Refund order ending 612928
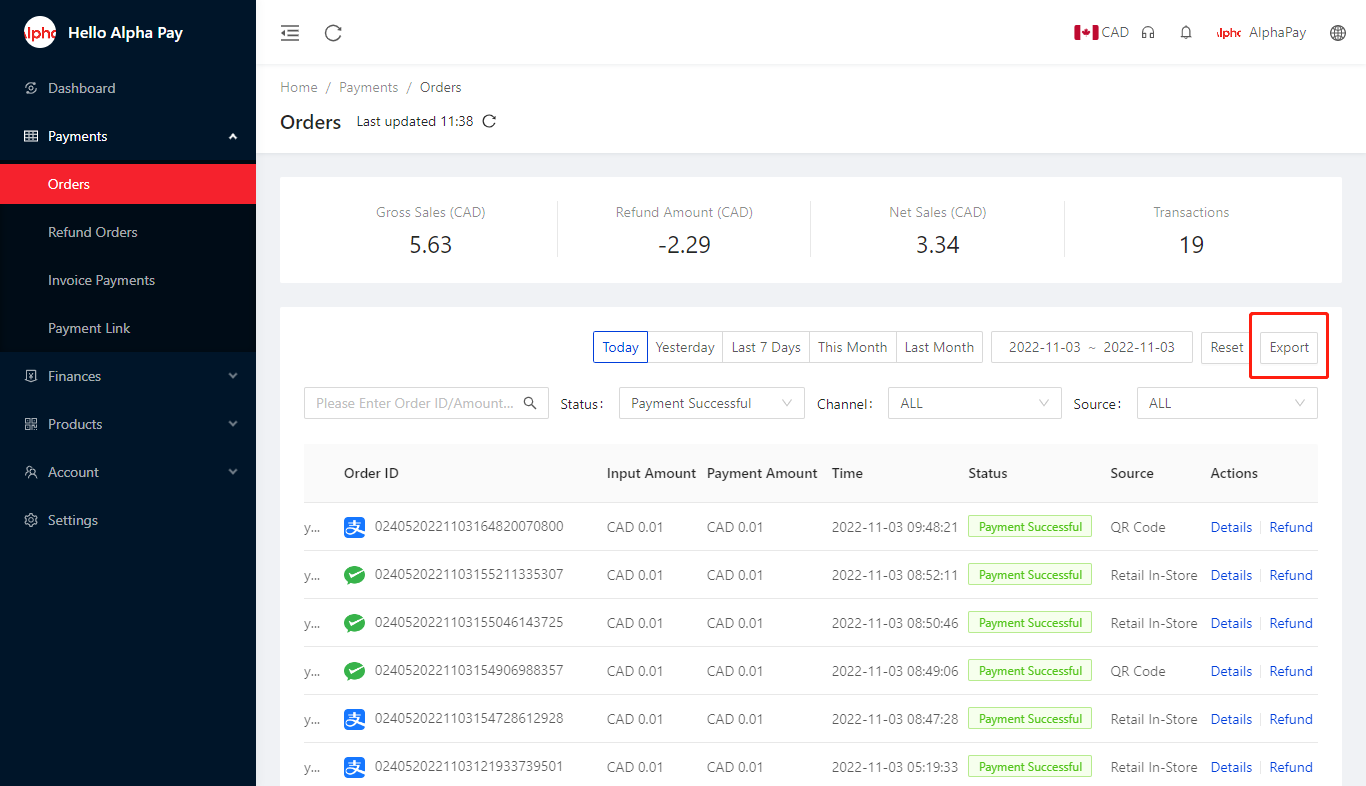This screenshot has width=1366, height=786. (1291, 719)
